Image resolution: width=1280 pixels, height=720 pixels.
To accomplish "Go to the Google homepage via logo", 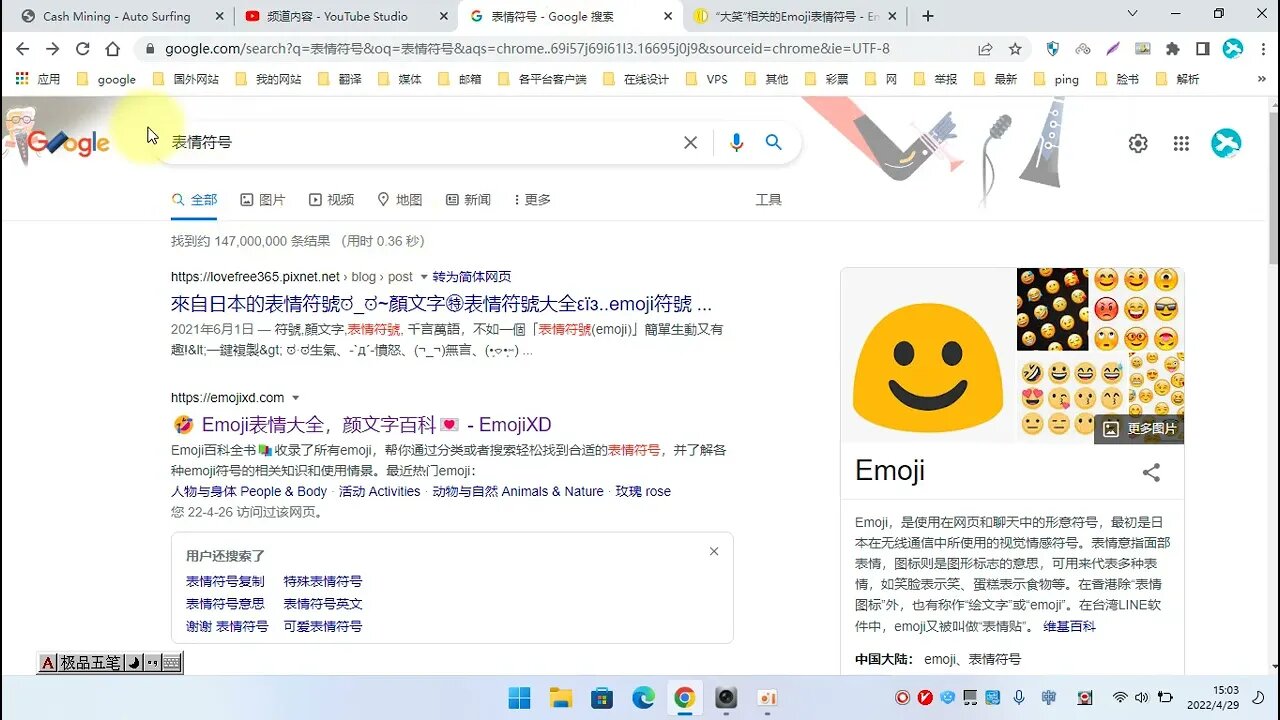I will (68, 143).
